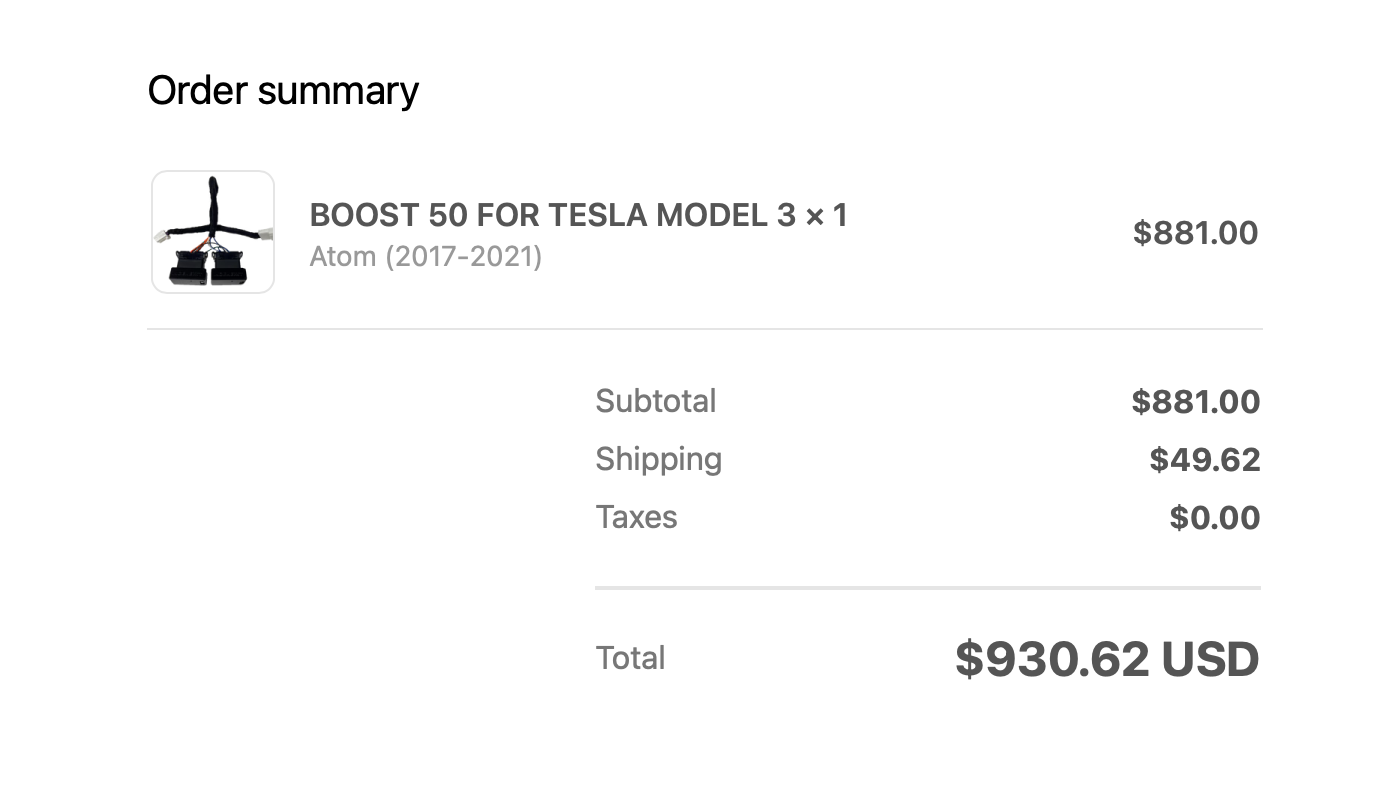1376x786 pixels.
Task: Click the black connectors in the product image
Action: pyautogui.click(x=208, y=268)
